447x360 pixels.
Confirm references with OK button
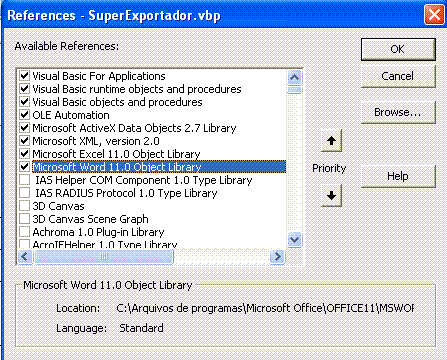tap(398, 49)
